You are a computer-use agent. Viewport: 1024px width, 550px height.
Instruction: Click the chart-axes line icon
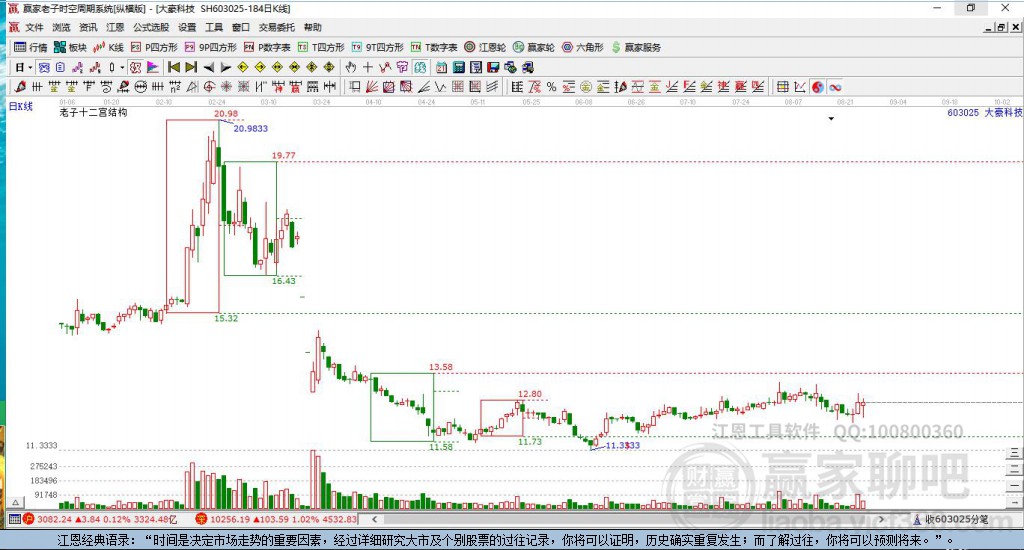pos(800,86)
